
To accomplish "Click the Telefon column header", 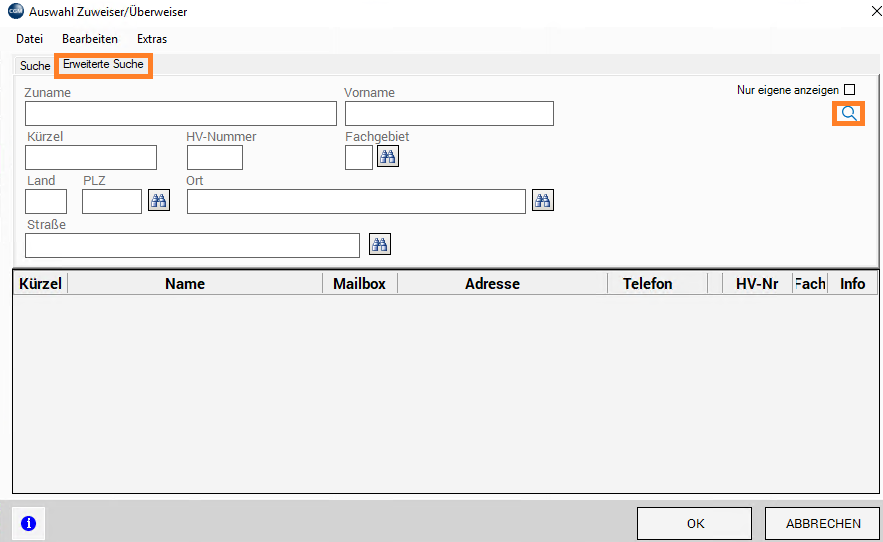I will [647, 284].
